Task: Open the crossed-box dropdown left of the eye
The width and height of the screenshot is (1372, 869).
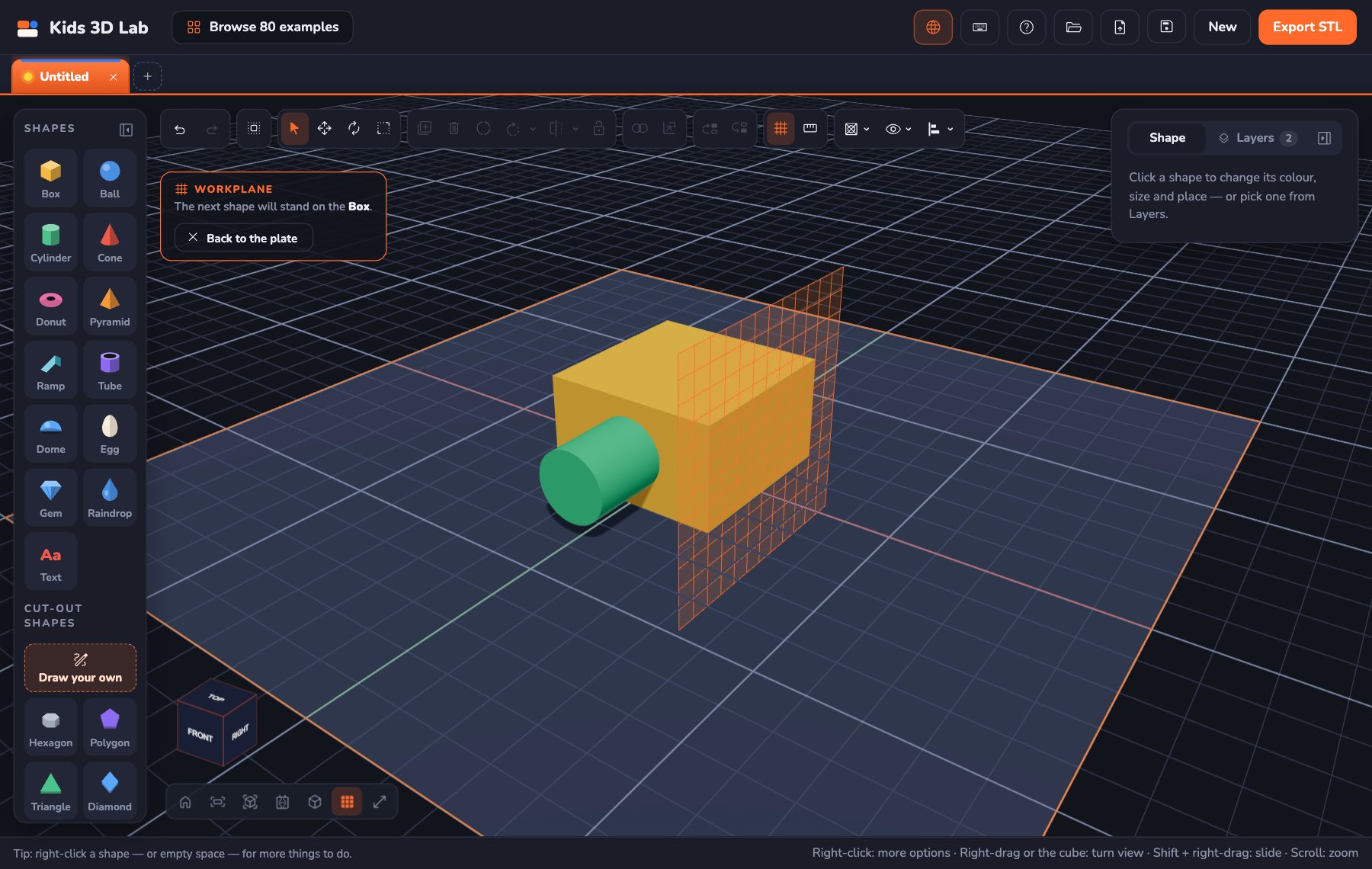Action: tap(857, 129)
